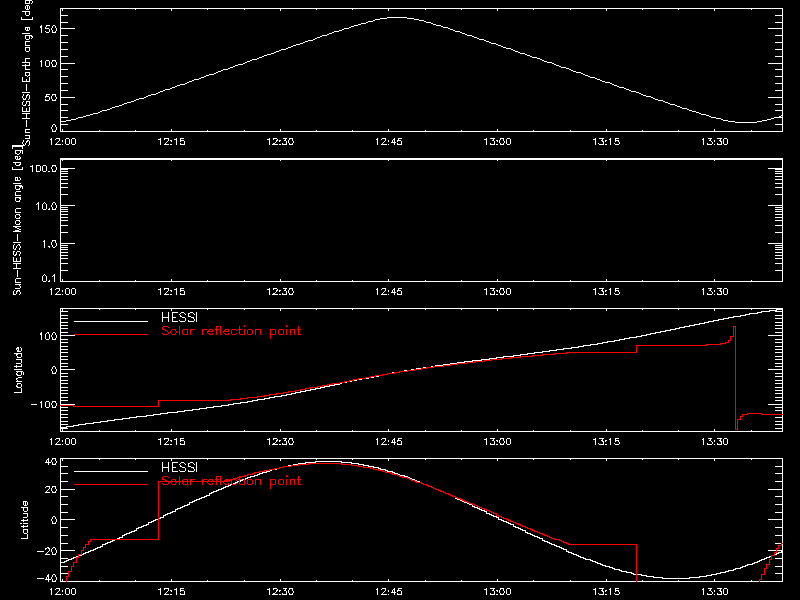Click 12:30 time label under Moon angle plot

pos(280,292)
